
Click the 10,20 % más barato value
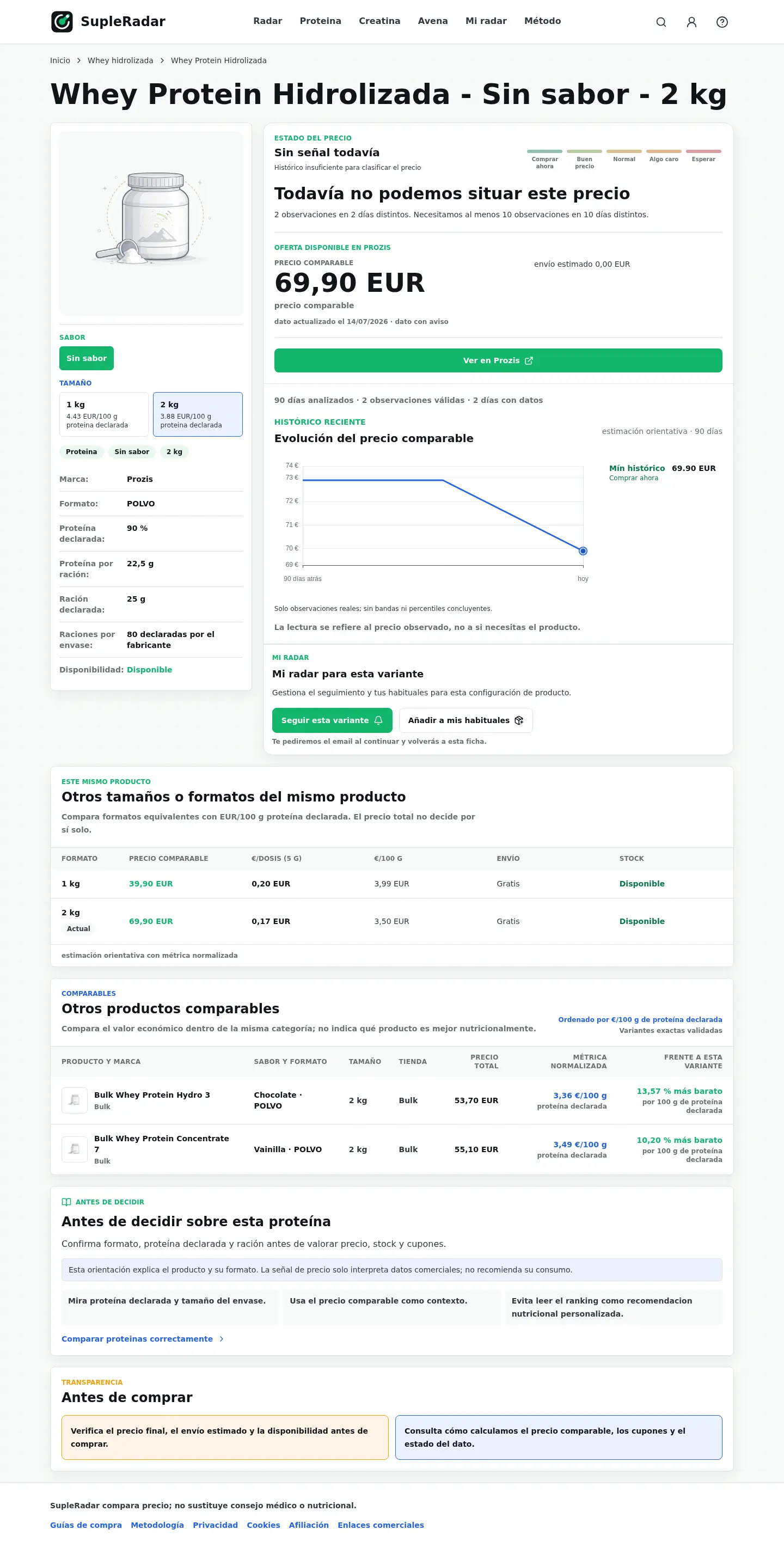click(x=679, y=1140)
